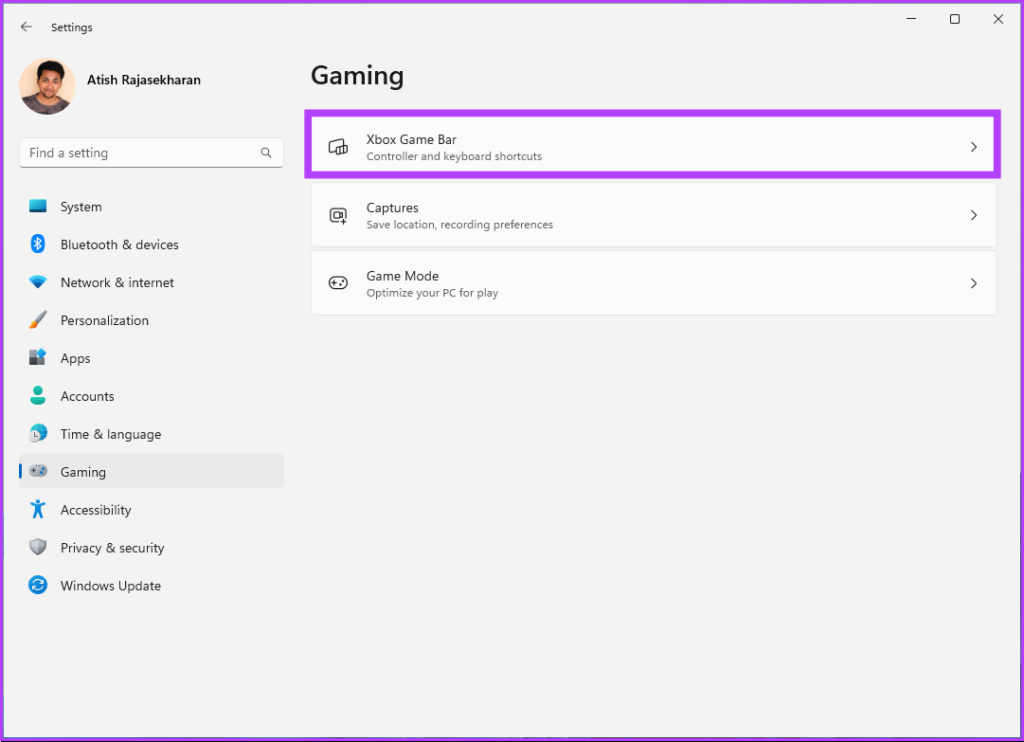Open the user profile picture
This screenshot has width=1024, height=742.
(47, 86)
